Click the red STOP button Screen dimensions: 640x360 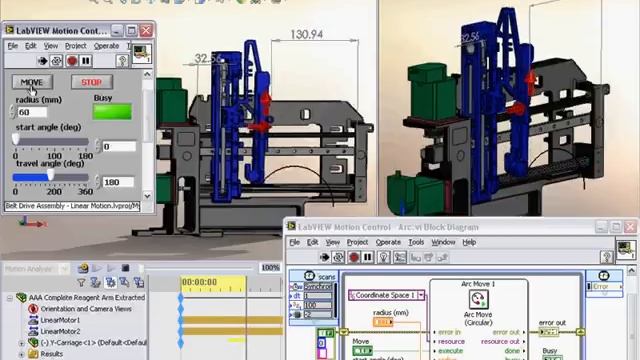pyautogui.click(x=92, y=82)
